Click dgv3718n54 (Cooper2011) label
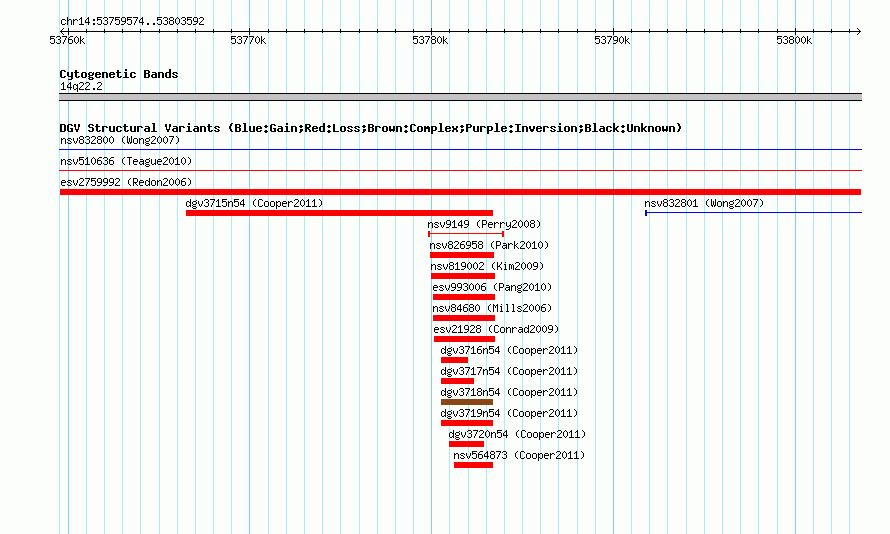Screen dimensions: 890x534 (509, 392)
